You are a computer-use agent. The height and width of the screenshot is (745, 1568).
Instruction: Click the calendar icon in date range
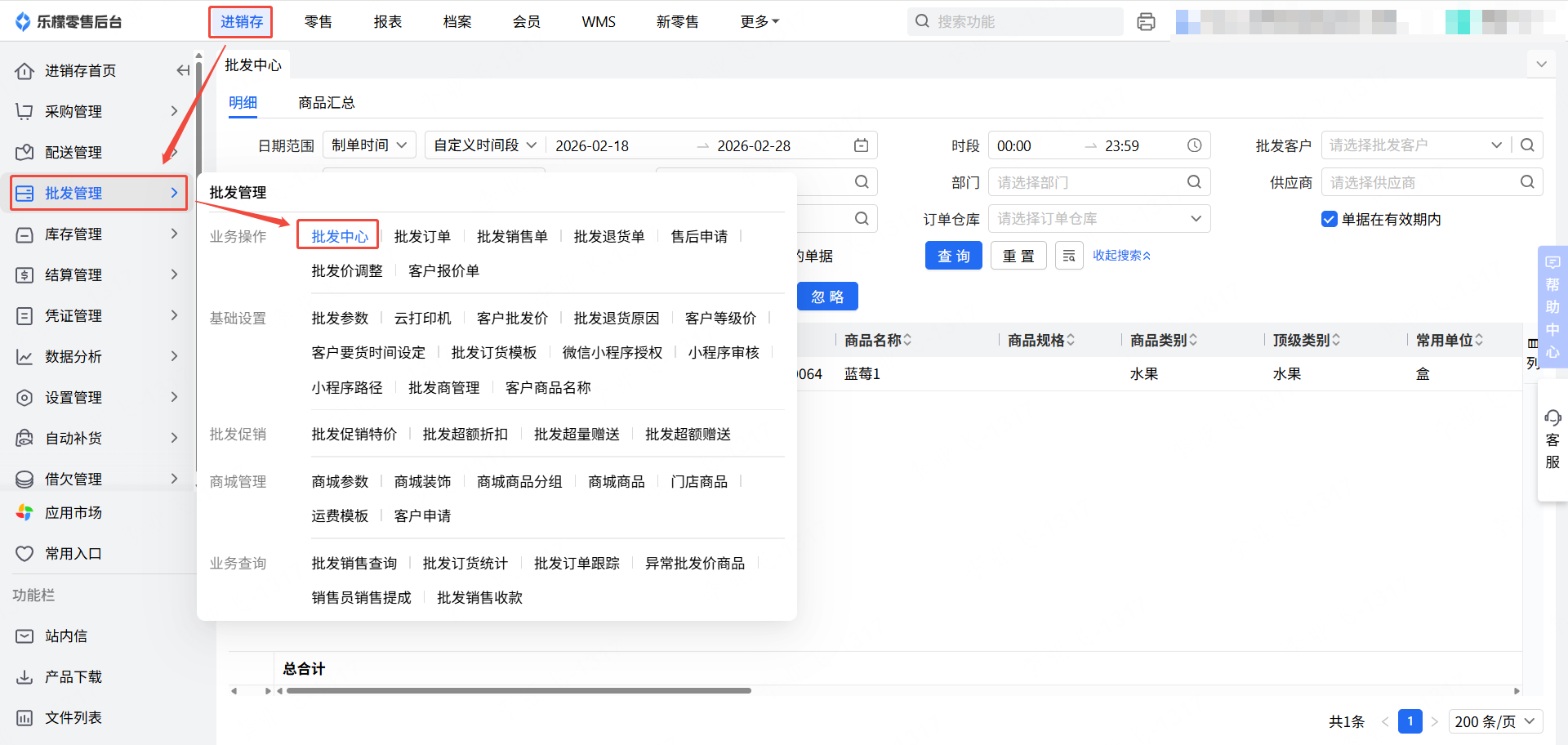[861, 145]
